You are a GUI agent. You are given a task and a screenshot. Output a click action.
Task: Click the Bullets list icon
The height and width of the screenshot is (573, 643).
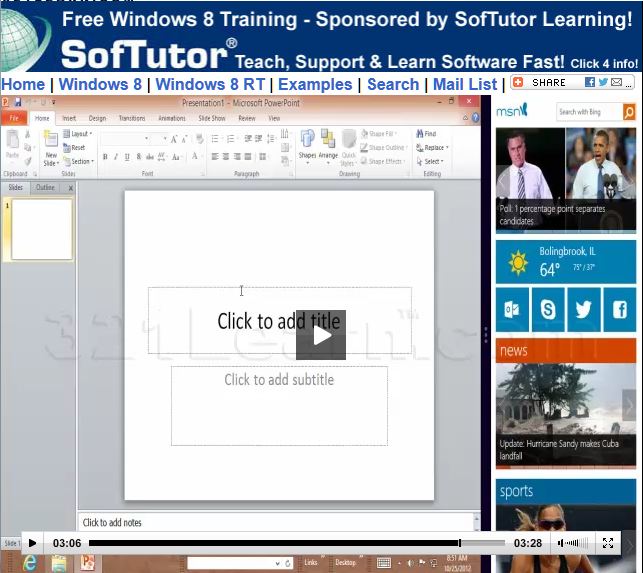215,139
